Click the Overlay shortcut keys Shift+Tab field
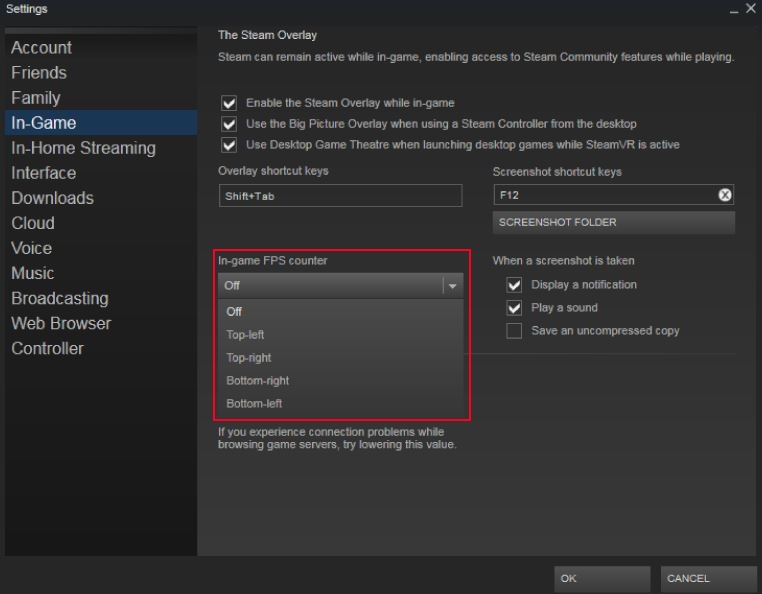This screenshot has width=762, height=594. click(340, 196)
